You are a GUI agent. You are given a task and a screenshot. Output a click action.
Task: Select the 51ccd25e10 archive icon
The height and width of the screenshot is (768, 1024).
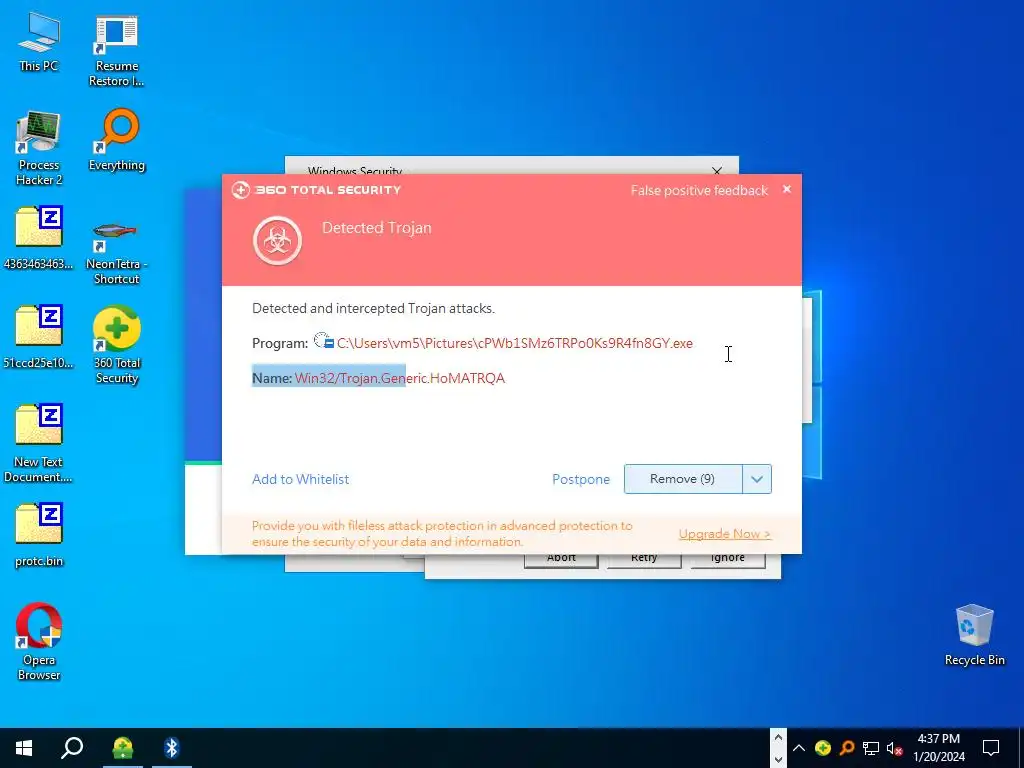point(39,337)
